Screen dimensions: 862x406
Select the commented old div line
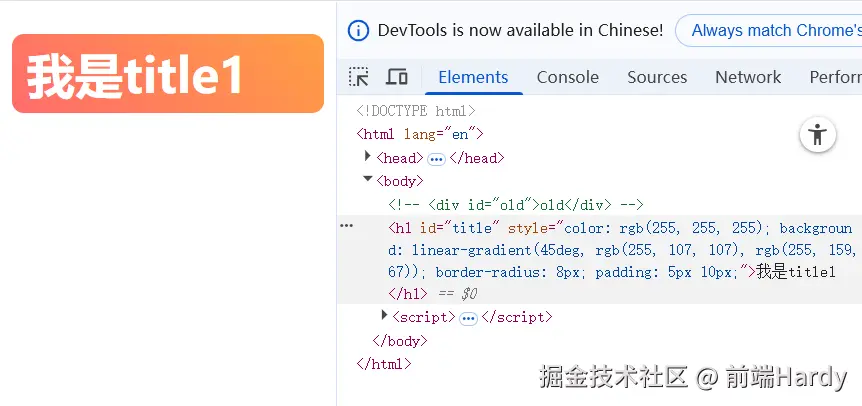point(516,205)
